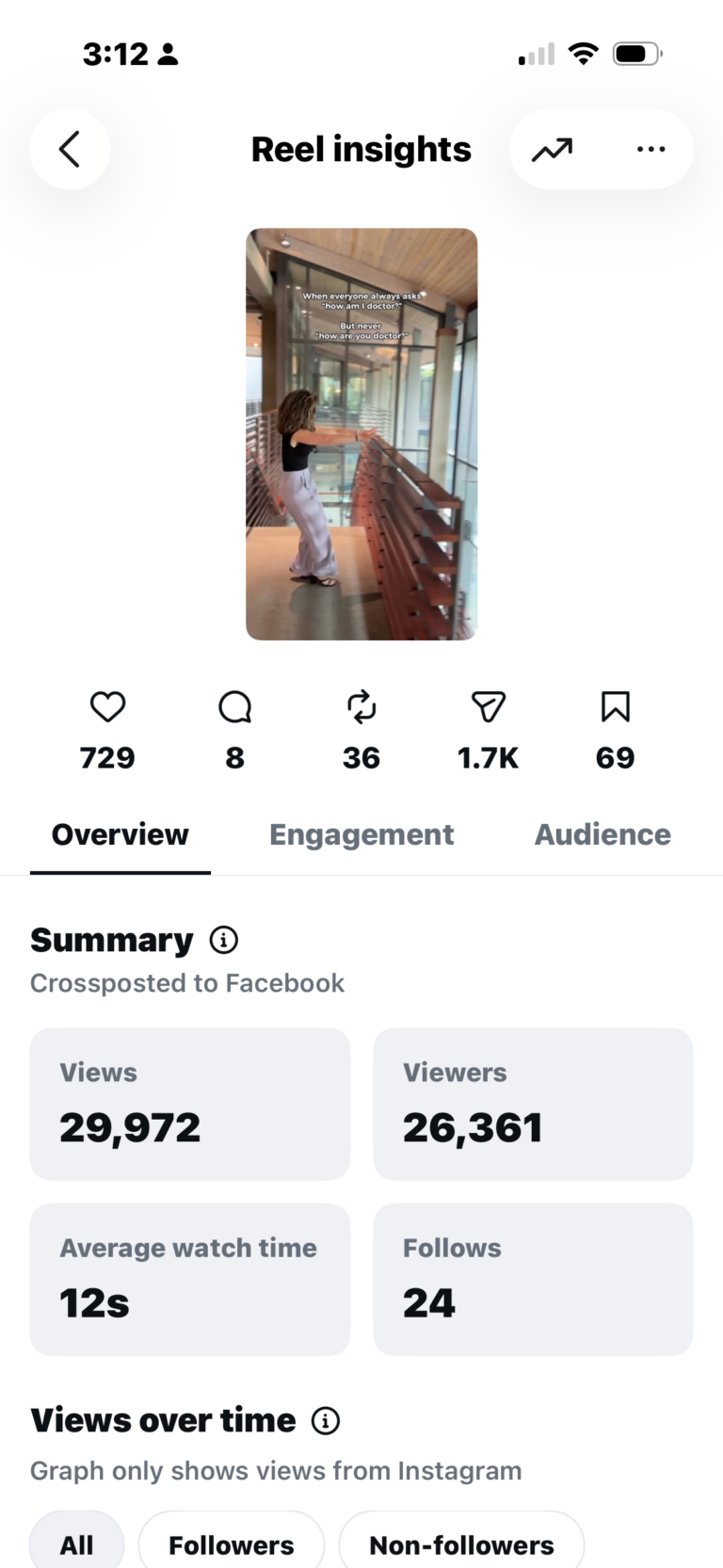Tap the comments bubble icon
The image size is (723, 1568).
[x=234, y=706]
